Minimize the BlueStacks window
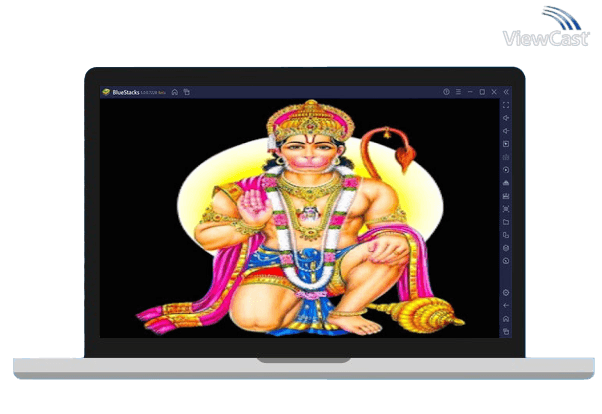602x414 pixels. [x=470, y=92]
